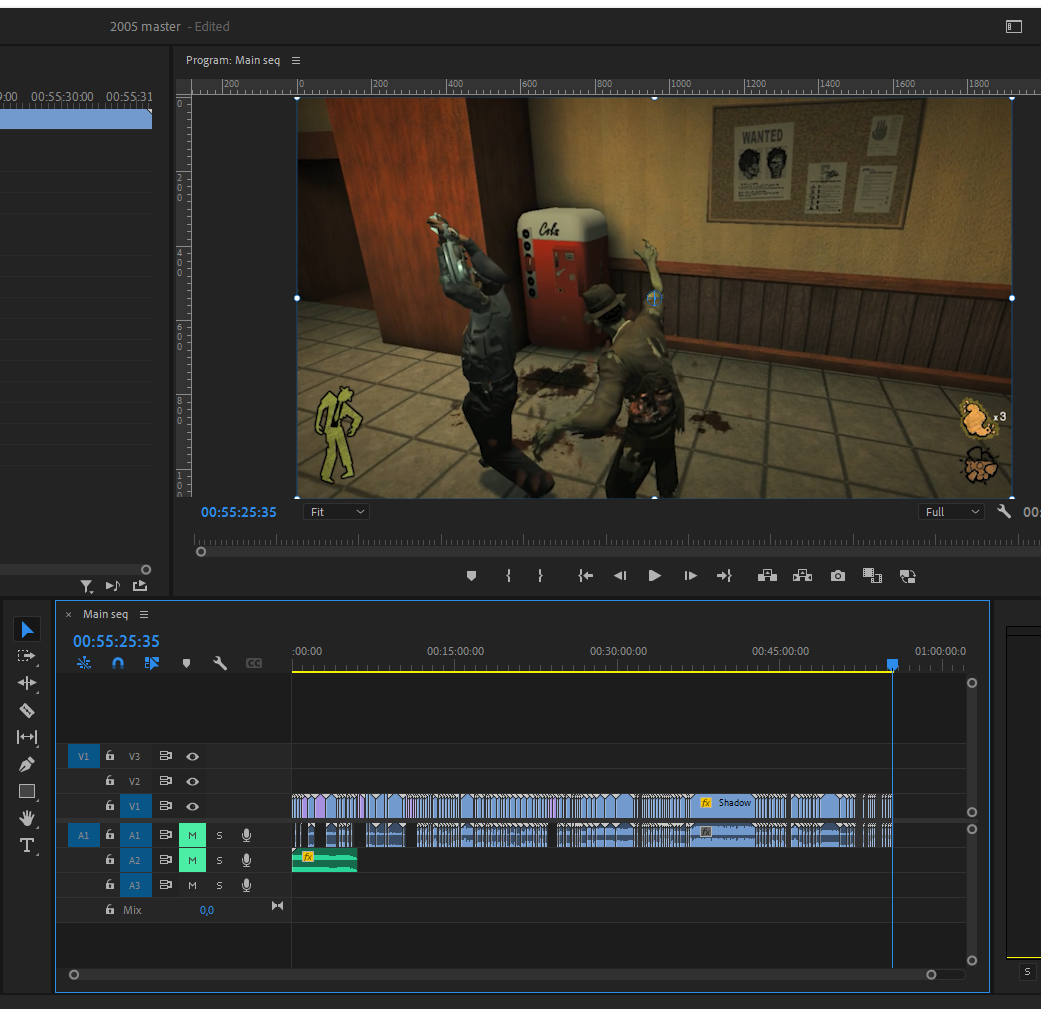Toggle V3 track output eye
The image size is (1041, 1009).
[193, 756]
